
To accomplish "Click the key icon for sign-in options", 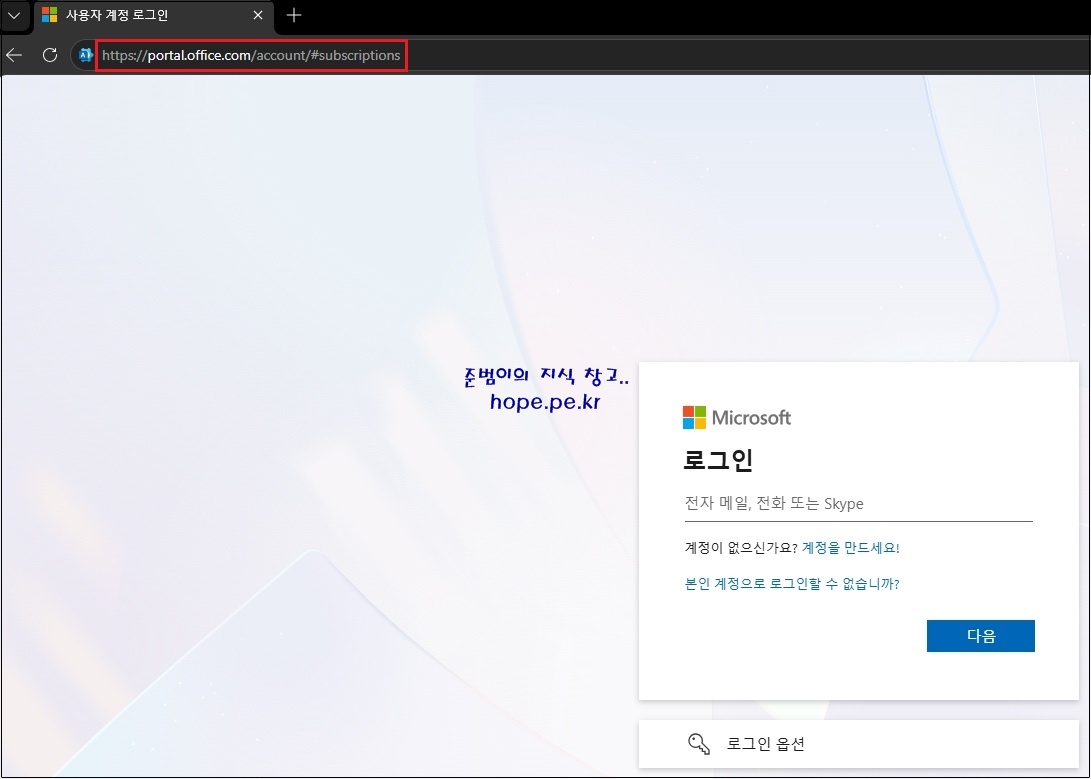I will click(699, 744).
